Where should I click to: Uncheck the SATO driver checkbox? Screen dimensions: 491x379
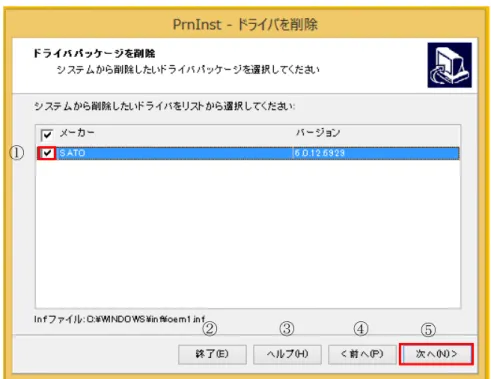point(47,153)
